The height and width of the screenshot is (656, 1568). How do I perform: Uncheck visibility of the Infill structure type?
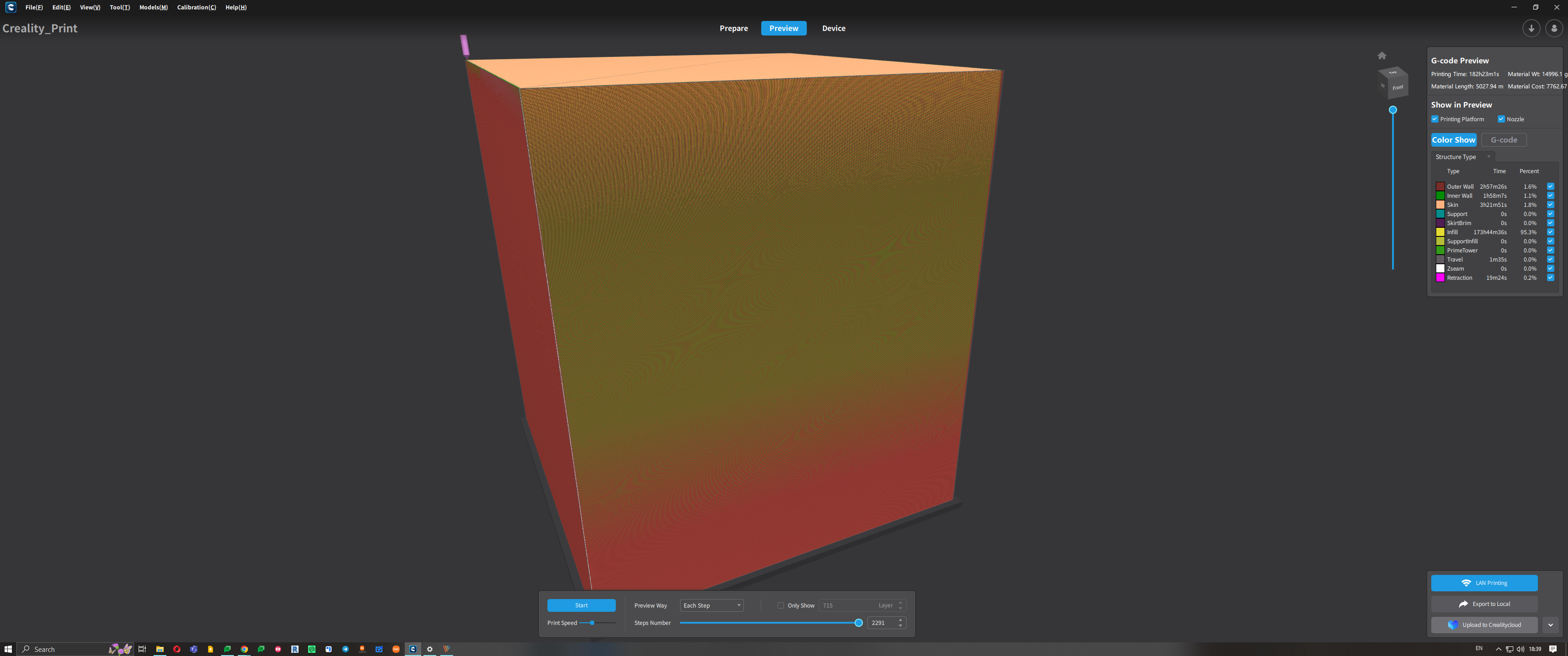coord(1550,232)
